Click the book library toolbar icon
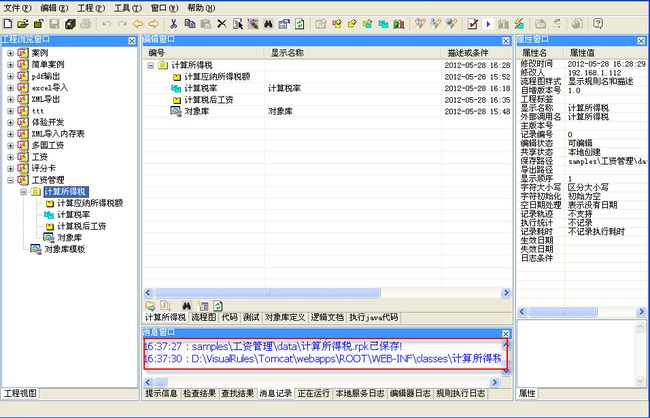Screen dimensions: 650x418 [399, 24]
